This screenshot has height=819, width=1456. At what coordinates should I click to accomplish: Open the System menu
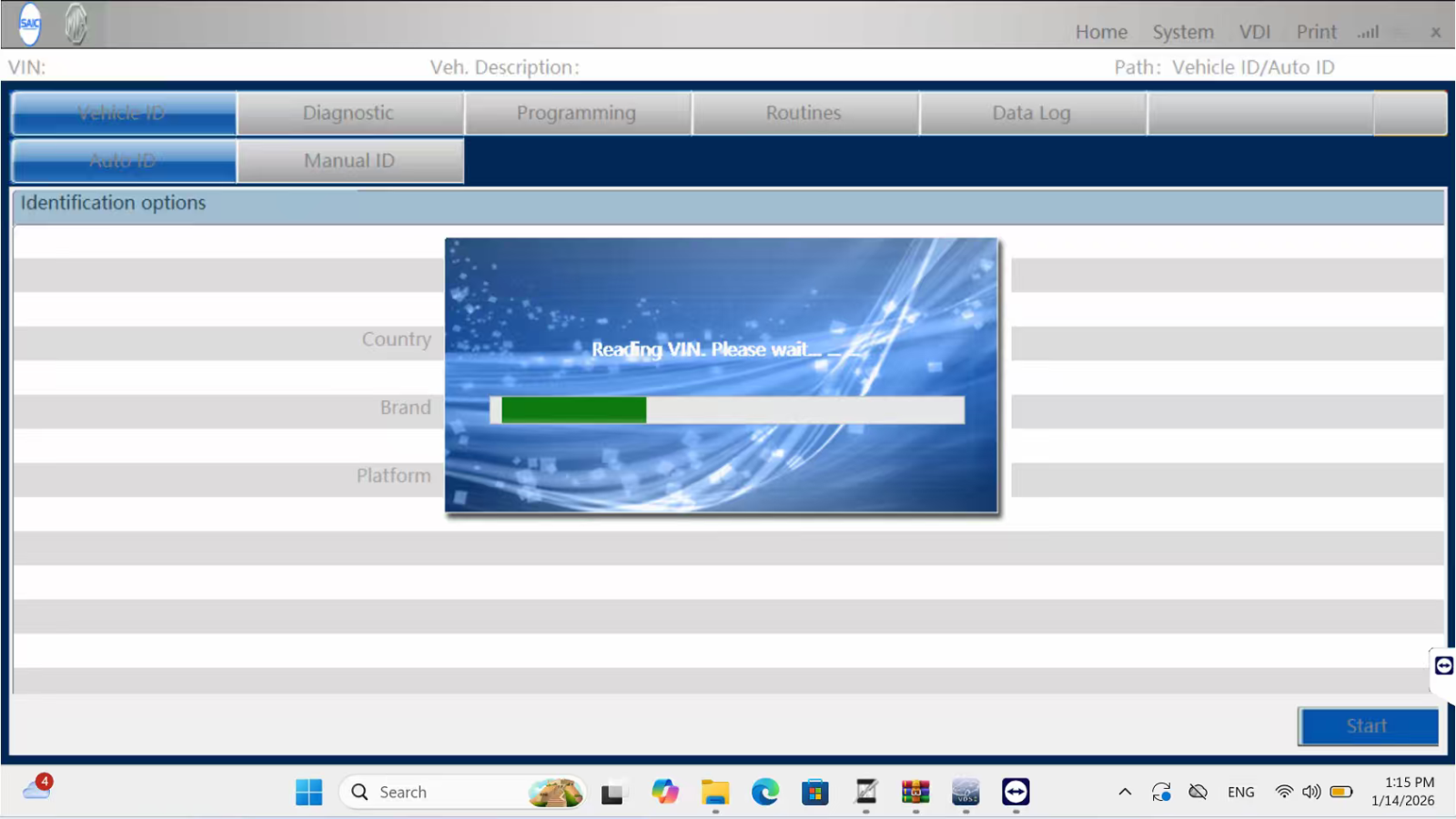click(x=1182, y=32)
